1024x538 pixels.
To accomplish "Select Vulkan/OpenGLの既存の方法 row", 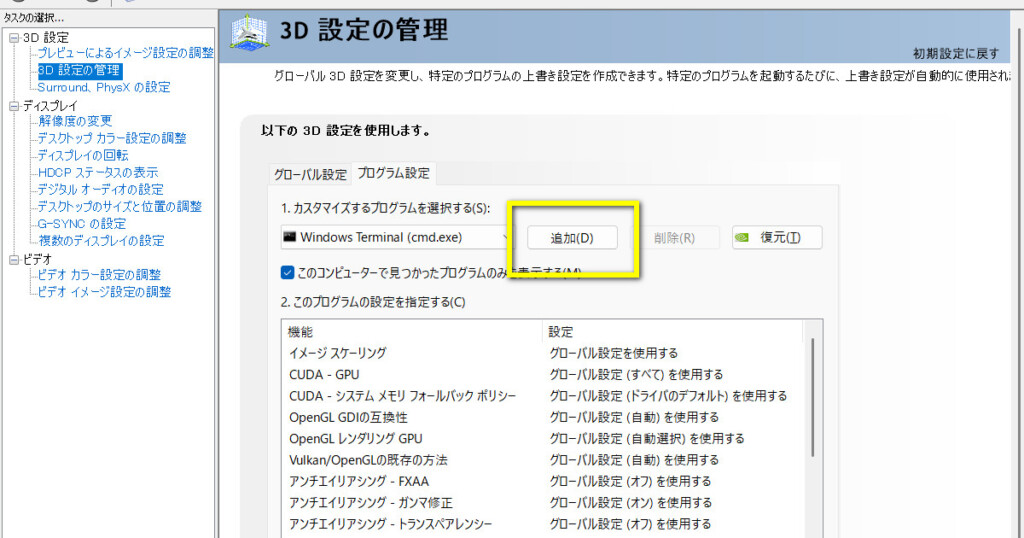I will 542,460.
